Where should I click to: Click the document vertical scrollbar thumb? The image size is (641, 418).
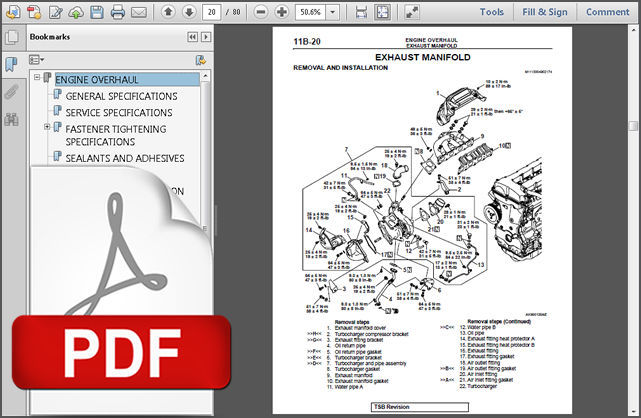click(x=633, y=125)
